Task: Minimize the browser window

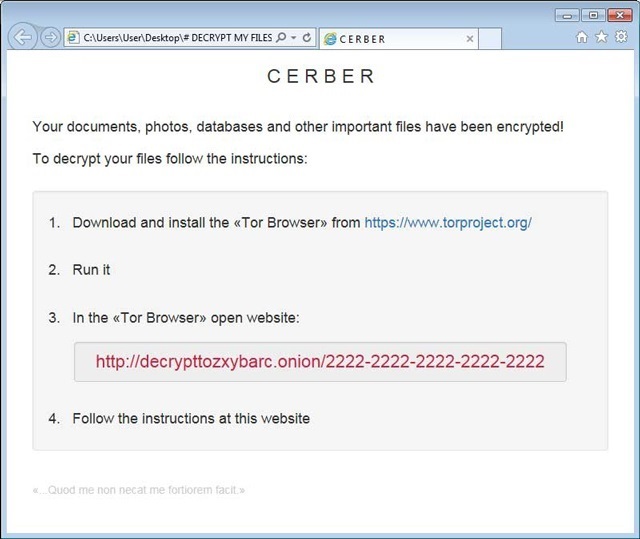Action: [x=567, y=16]
